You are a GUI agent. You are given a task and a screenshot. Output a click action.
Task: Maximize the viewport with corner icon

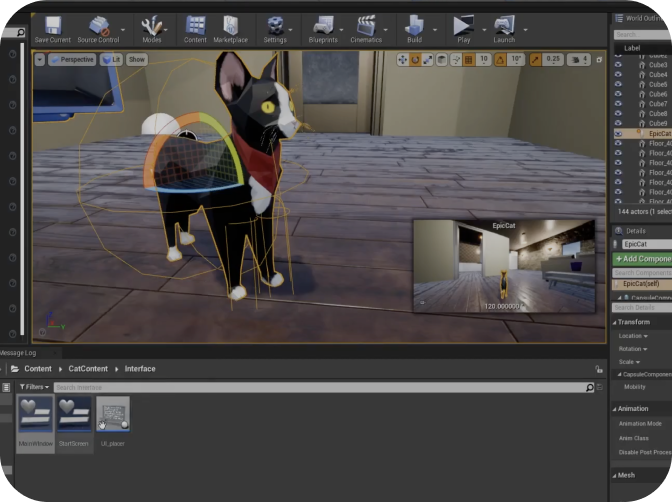[599, 60]
